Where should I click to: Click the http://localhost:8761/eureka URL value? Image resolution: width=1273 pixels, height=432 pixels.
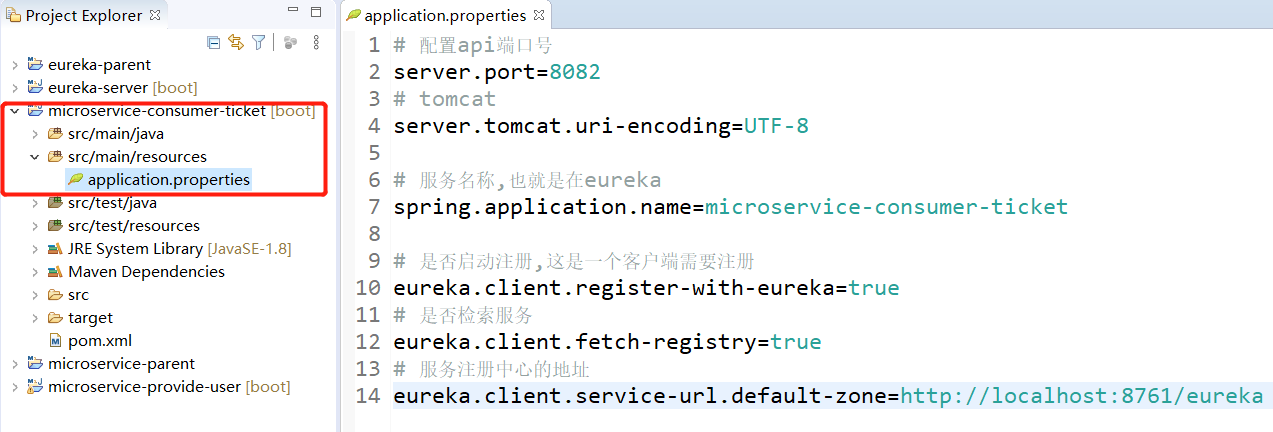[1081, 396]
